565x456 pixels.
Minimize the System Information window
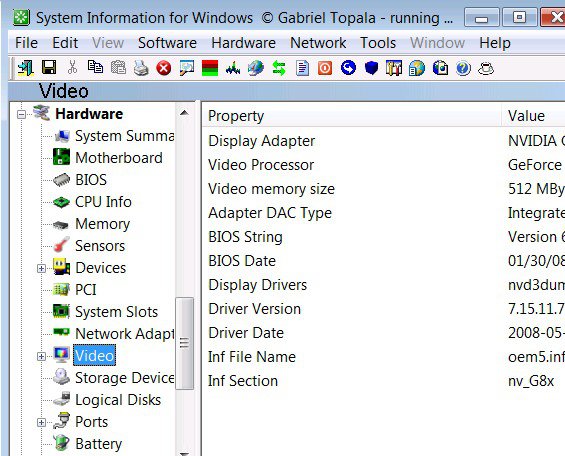(482, 17)
